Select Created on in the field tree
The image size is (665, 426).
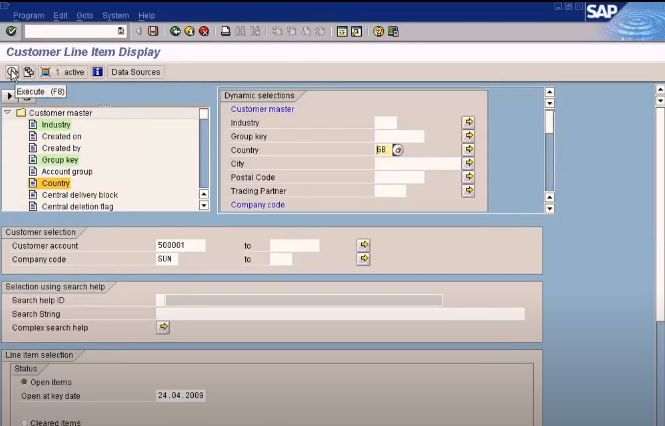point(61,136)
